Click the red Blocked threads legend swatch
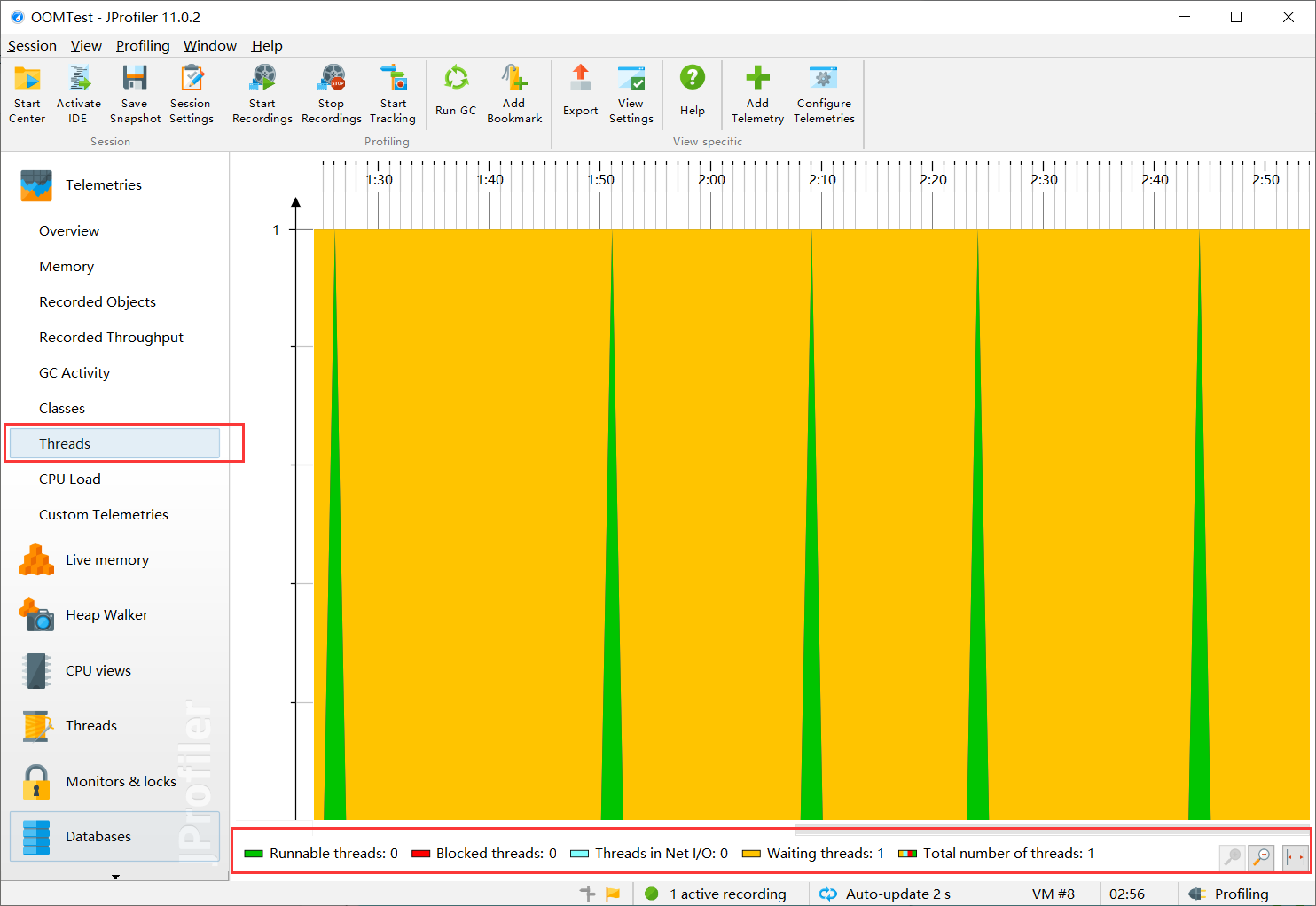 pos(420,854)
